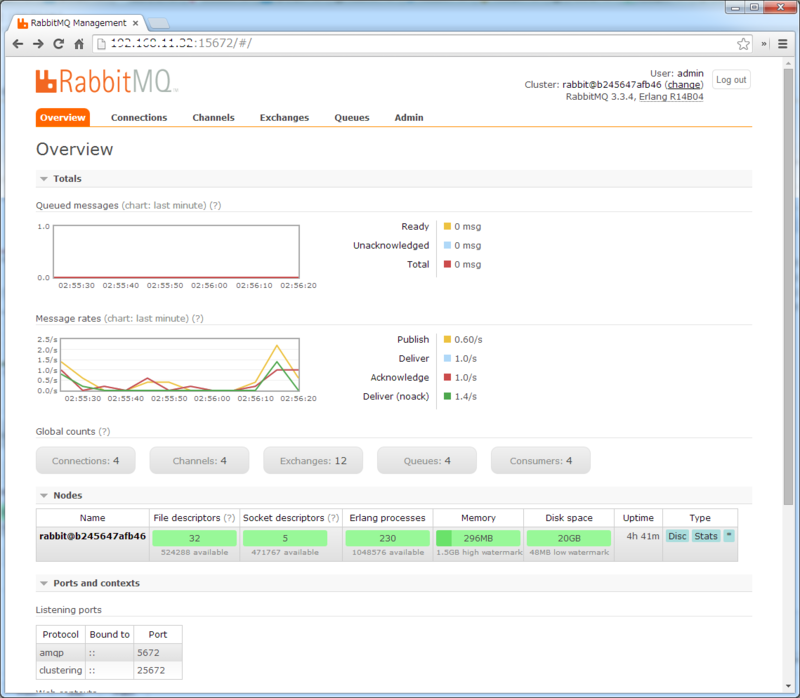Viewport: 800px width, 698px height.
Task: Click the Socket descriptors 5 bar
Action: 285,538
